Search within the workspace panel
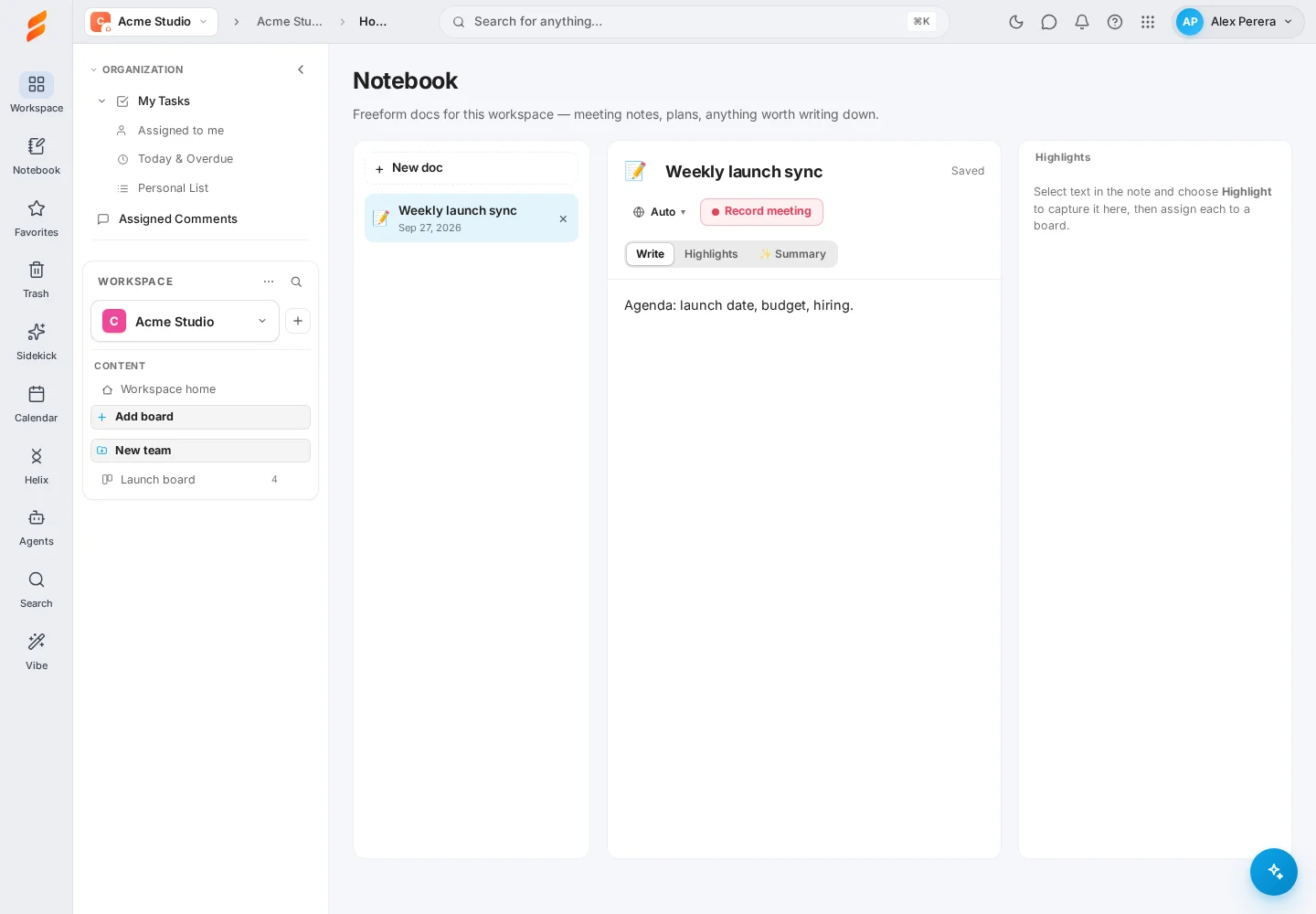Viewport: 1316px width, 914px height. pos(296,282)
